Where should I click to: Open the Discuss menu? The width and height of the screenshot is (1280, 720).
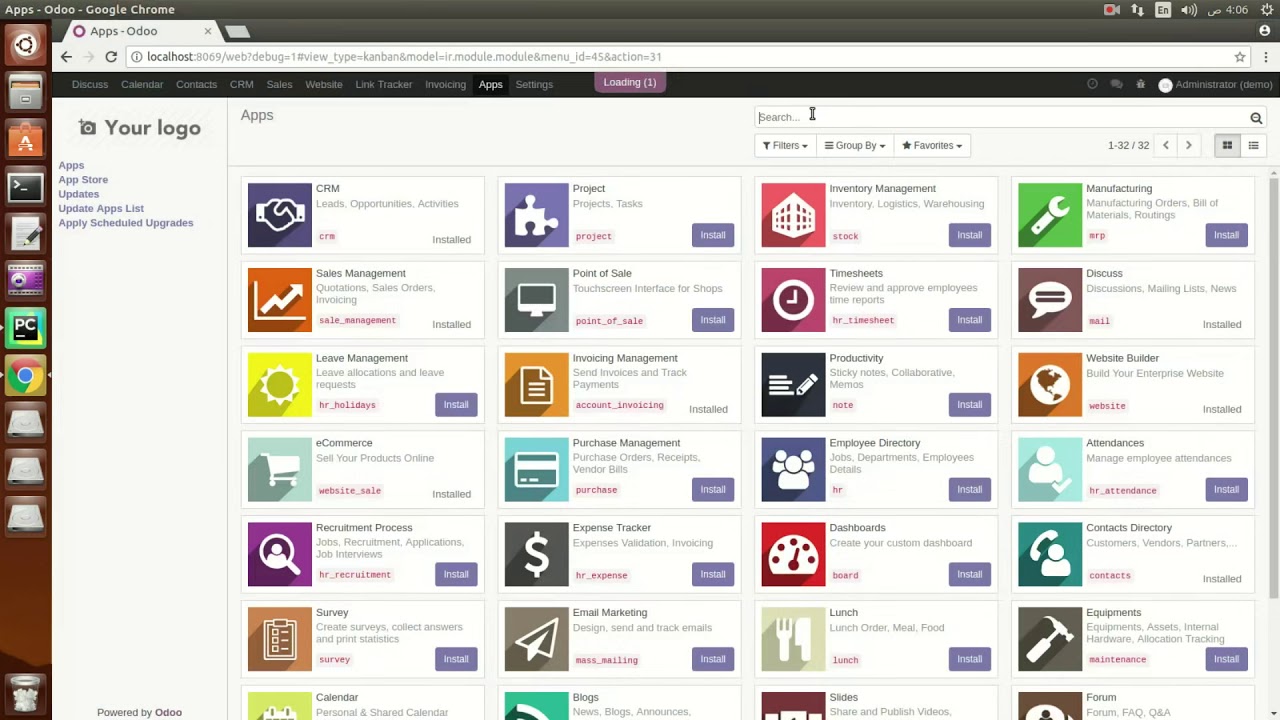90,85
